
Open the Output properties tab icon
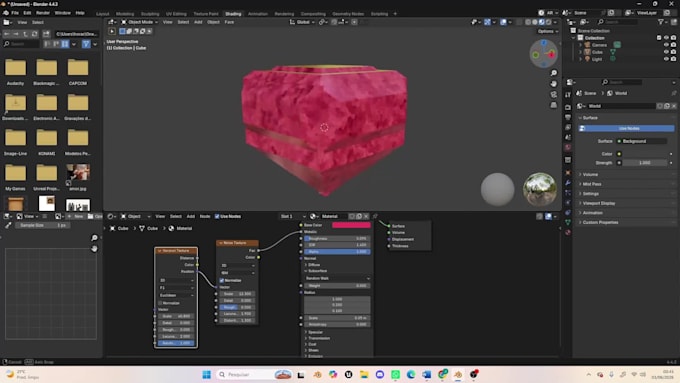[x=568, y=117]
